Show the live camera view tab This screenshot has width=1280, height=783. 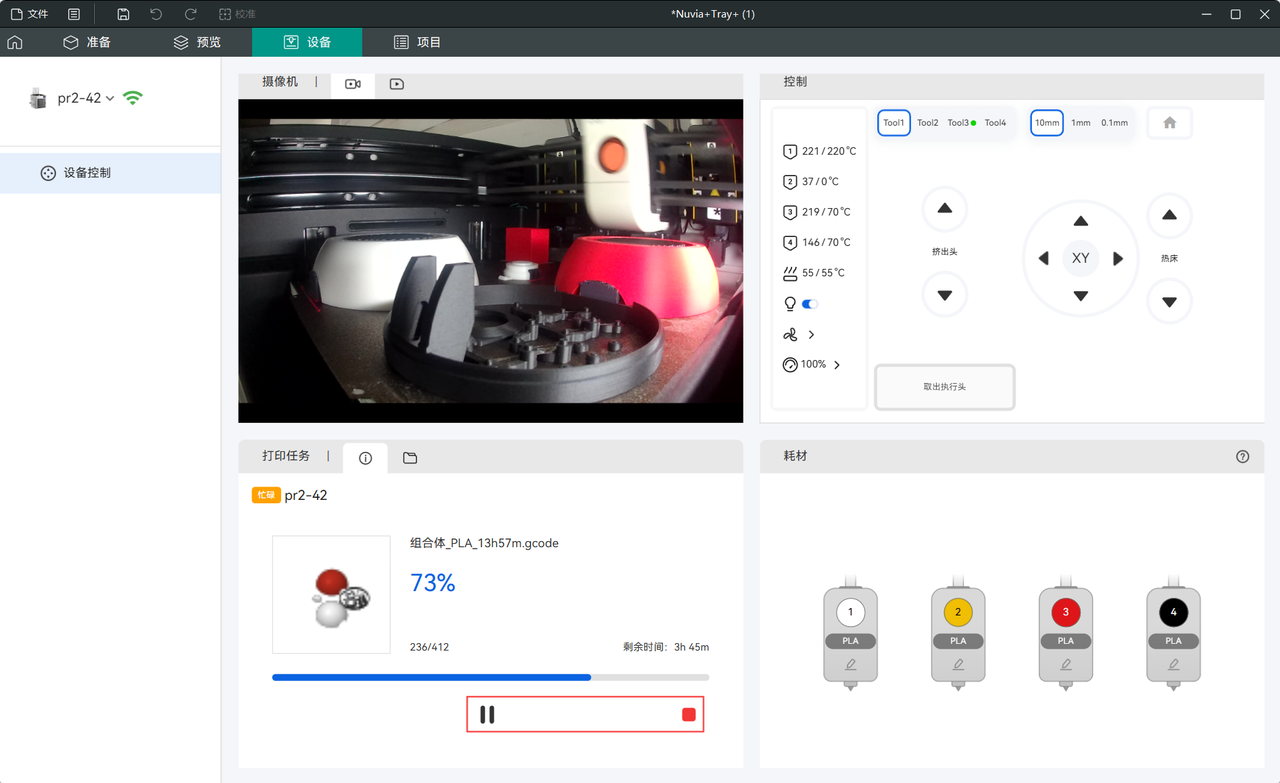pos(353,84)
